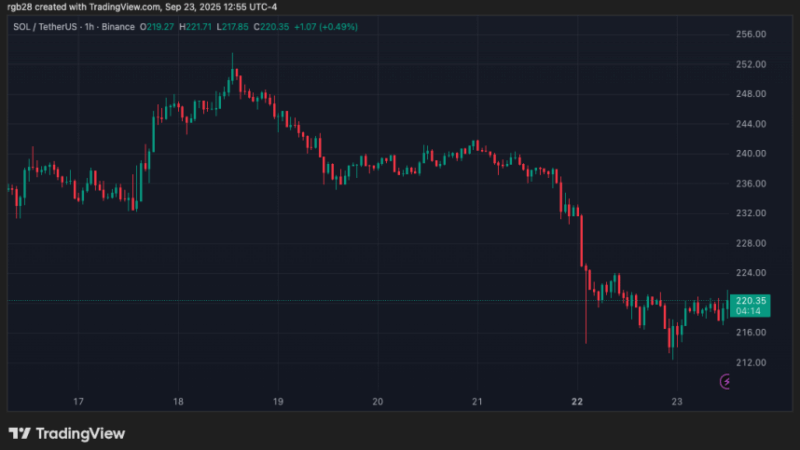The image size is (800, 450).
Task: Click the high value H221.71
Action: click(x=195, y=27)
